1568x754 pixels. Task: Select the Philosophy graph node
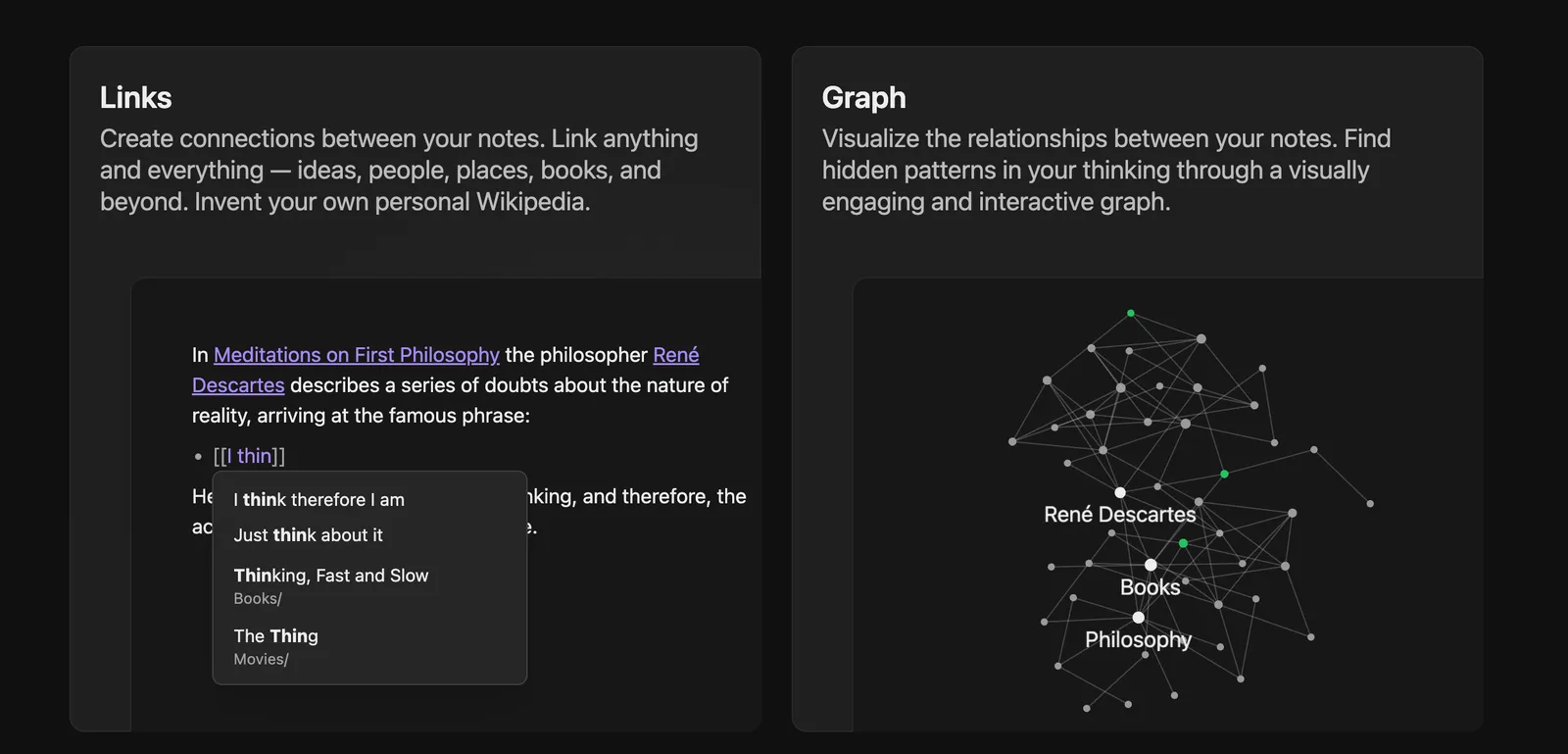(x=1138, y=618)
